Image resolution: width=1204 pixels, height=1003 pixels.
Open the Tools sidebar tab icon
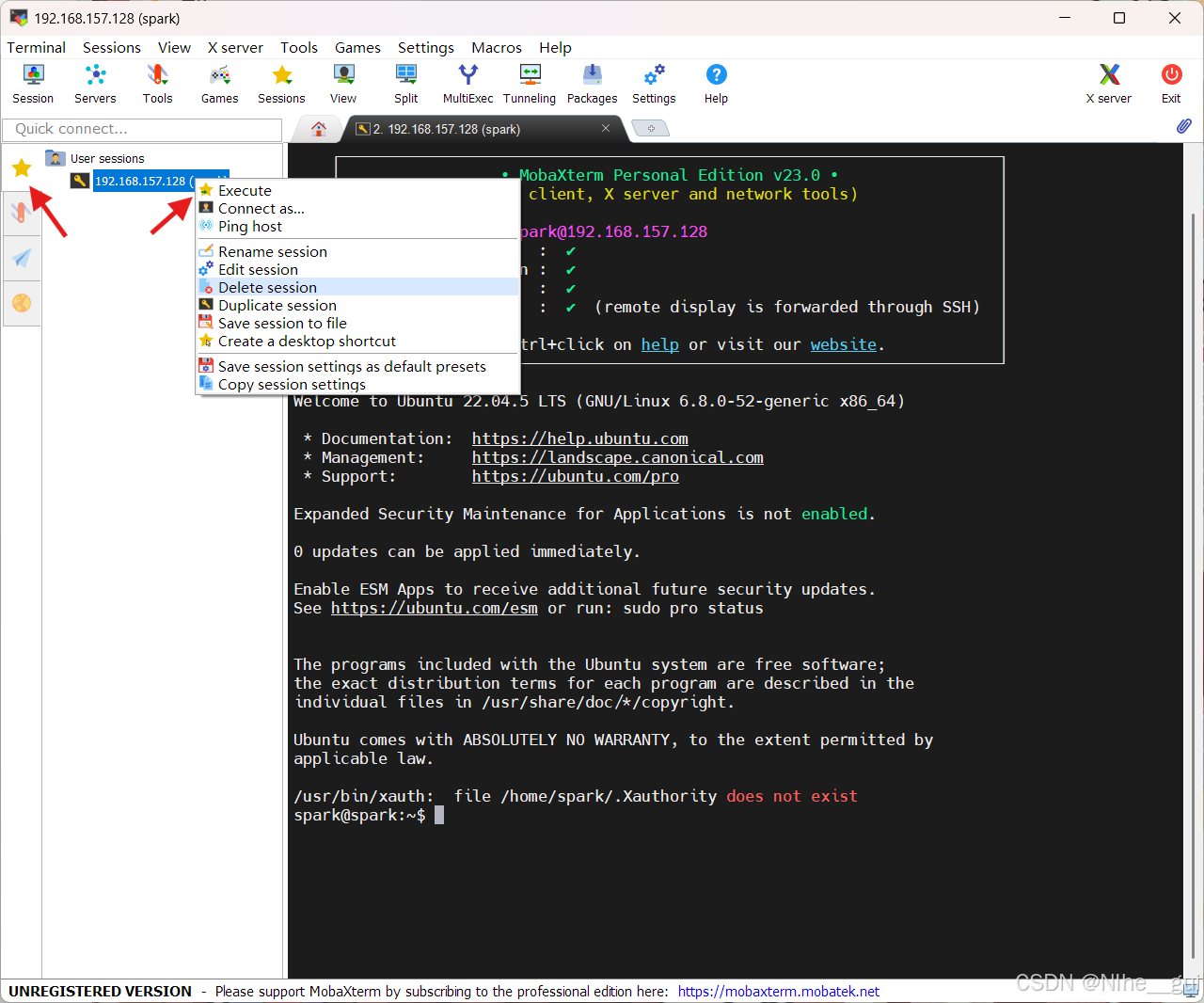[22, 213]
